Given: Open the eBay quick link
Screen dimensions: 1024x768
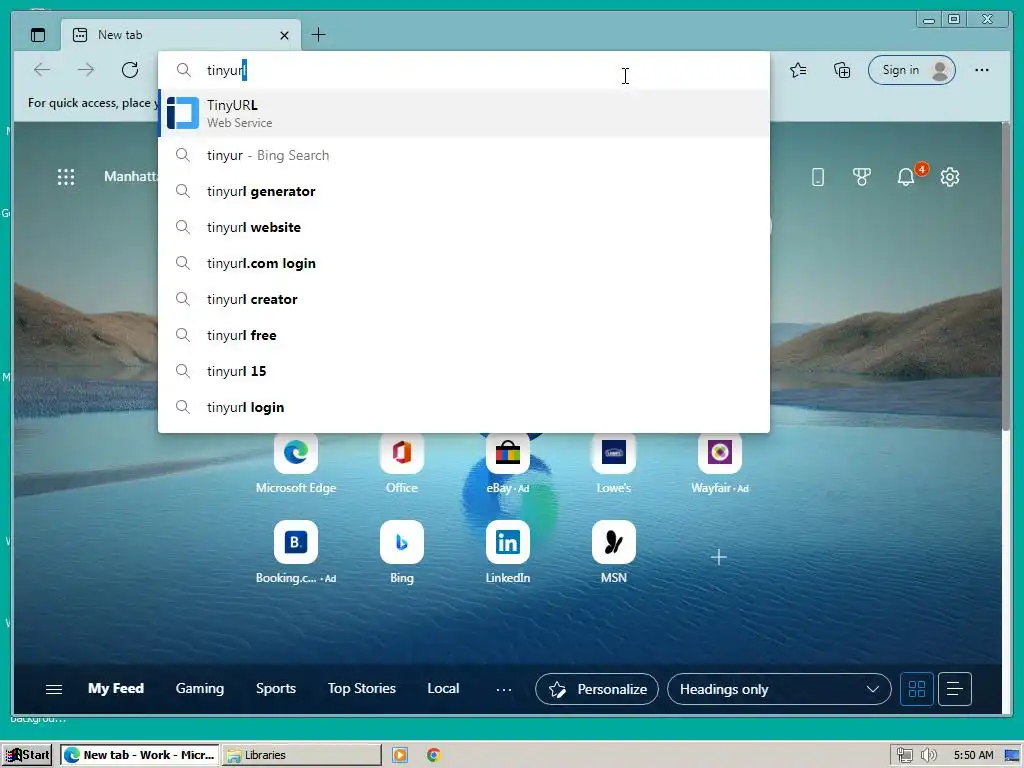Looking at the screenshot, I should click(507, 462).
